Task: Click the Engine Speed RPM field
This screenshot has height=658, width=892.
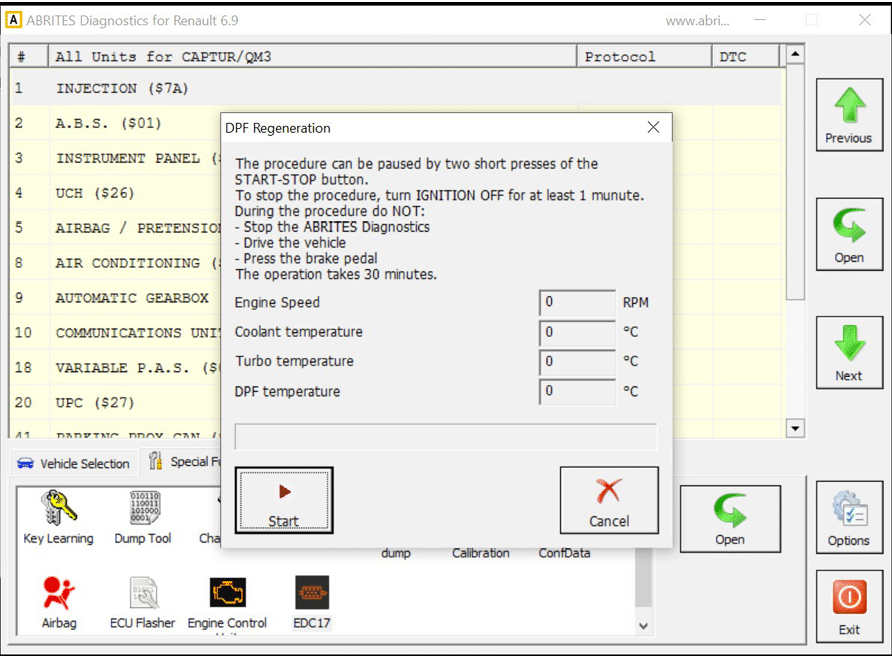Action: [577, 302]
